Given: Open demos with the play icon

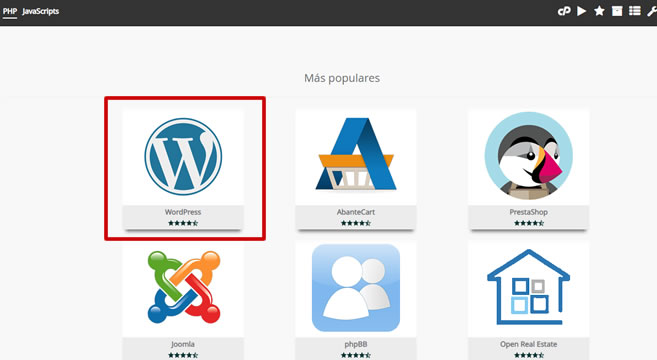Looking at the screenshot, I should tap(582, 11).
